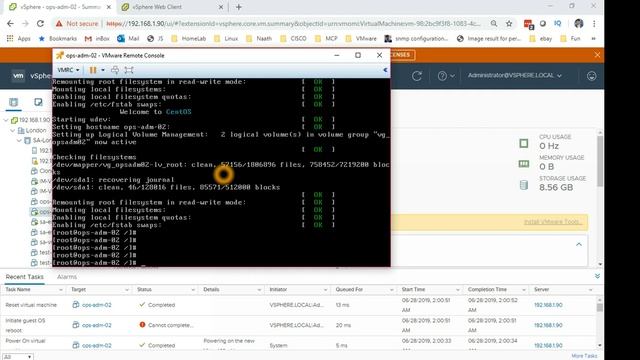Sort tasks by Status column

tap(144, 289)
